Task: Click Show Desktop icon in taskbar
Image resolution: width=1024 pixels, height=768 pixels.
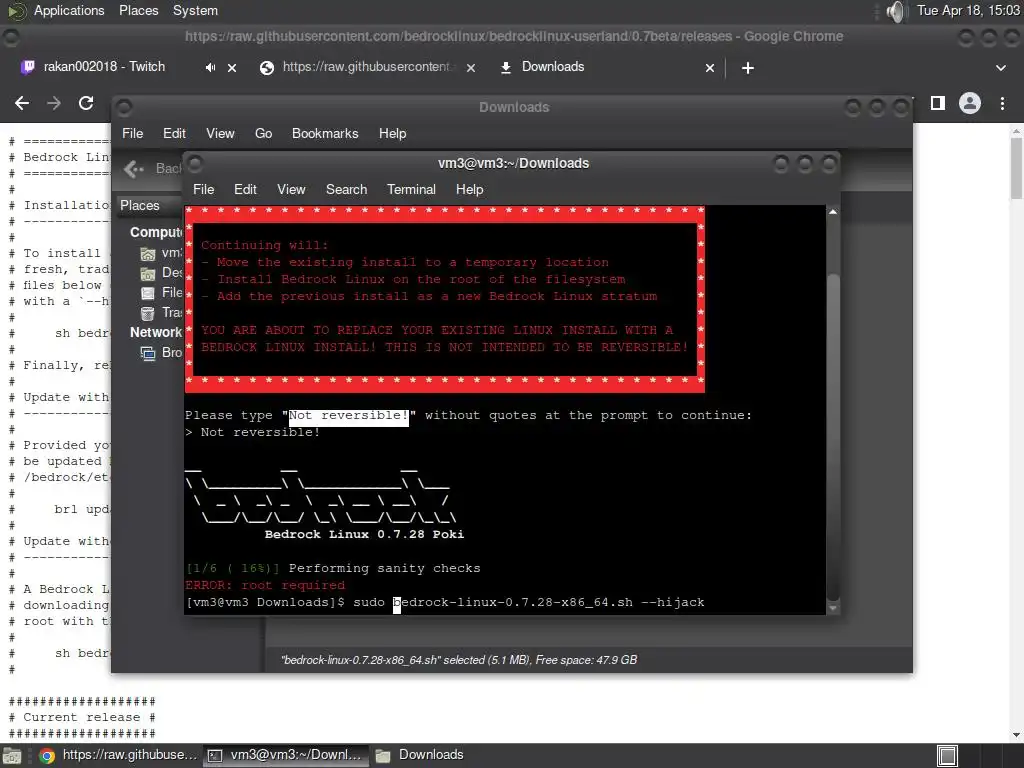Action: (x=12, y=756)
